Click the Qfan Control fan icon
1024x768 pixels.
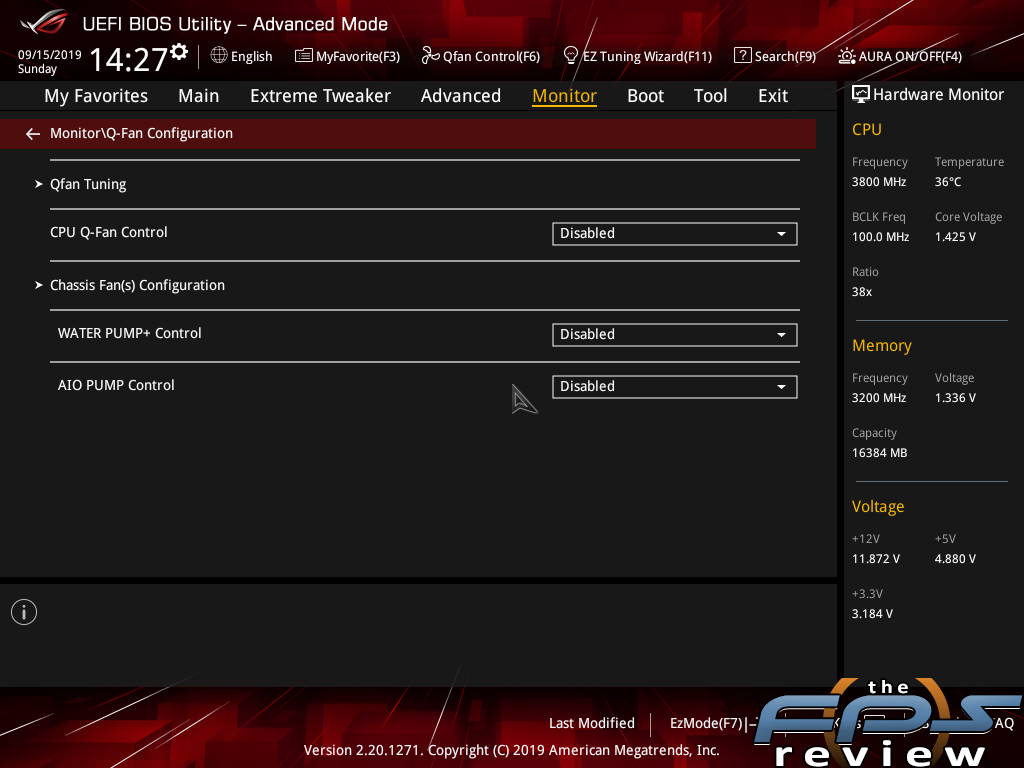click(430, 56)
